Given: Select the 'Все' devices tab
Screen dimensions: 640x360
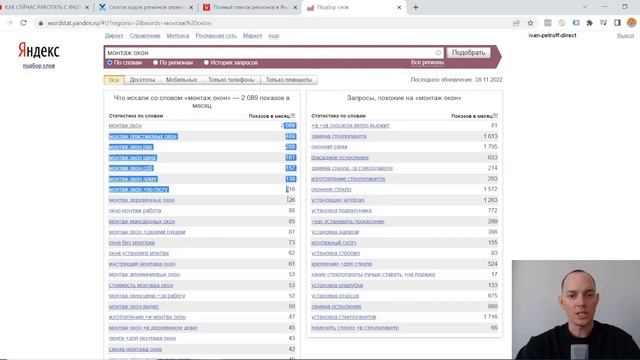Looking at the screenshot, I should (x=114, y=80).
